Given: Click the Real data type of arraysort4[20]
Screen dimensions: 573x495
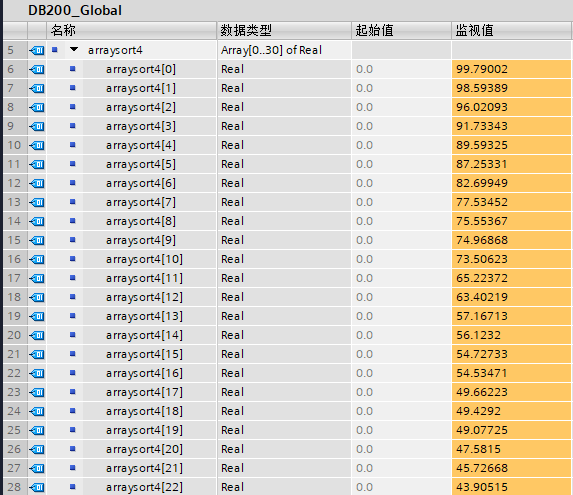Looking at the screenshot, I should point(284,449).
